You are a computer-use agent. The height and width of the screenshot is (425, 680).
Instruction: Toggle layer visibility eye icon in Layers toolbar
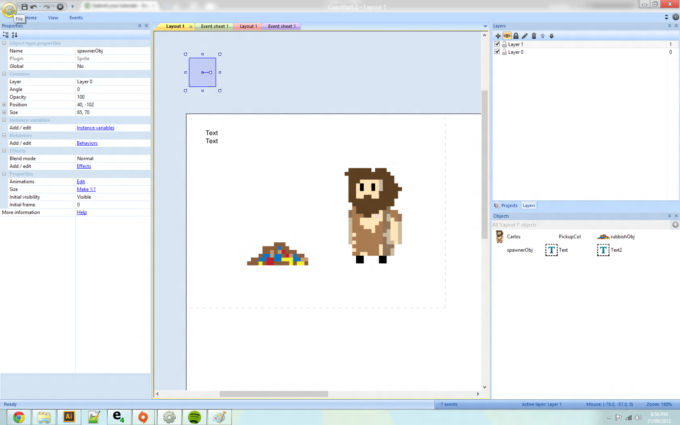507,36
